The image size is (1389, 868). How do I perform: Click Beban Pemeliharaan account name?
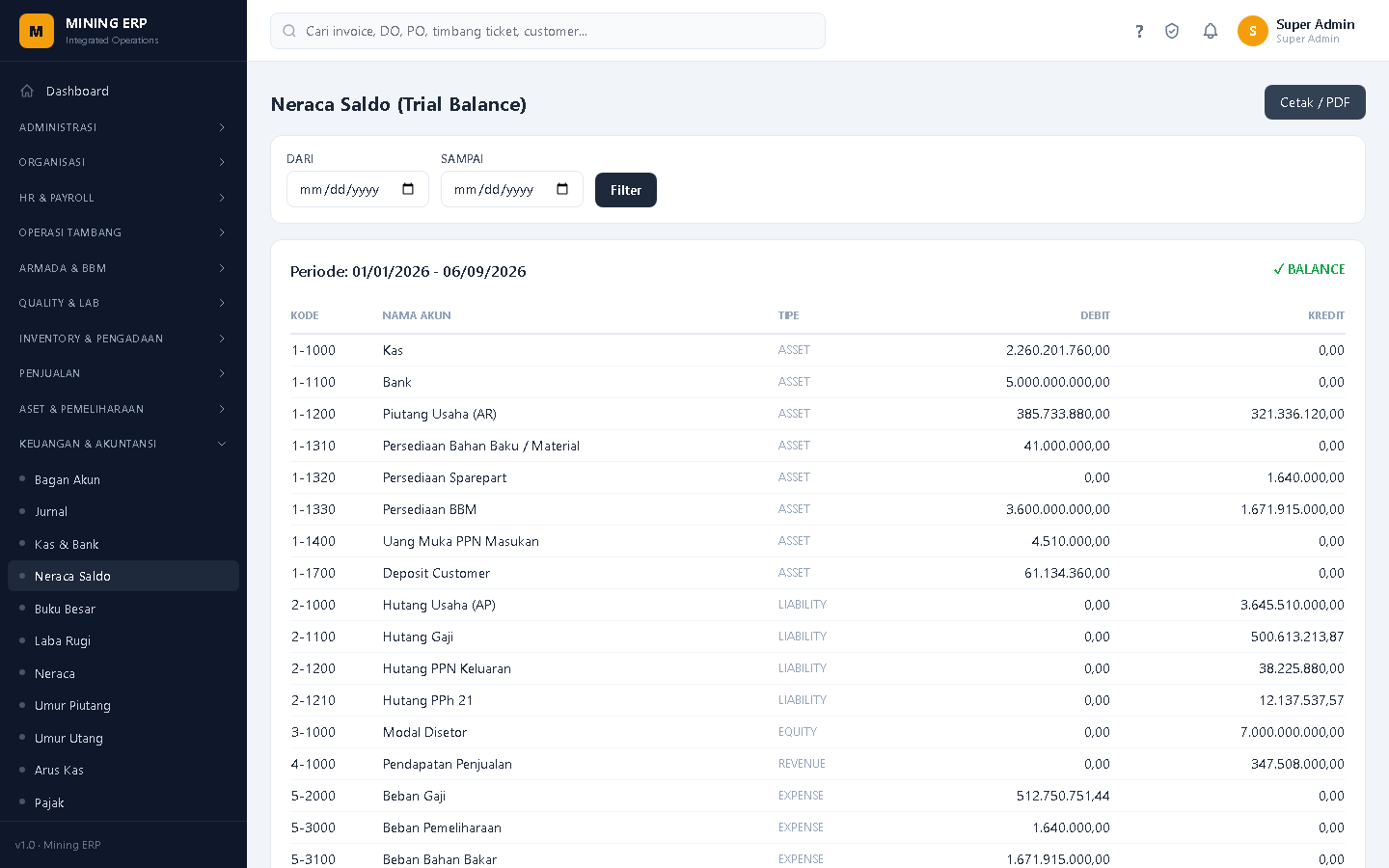click(x=442, y=827)
